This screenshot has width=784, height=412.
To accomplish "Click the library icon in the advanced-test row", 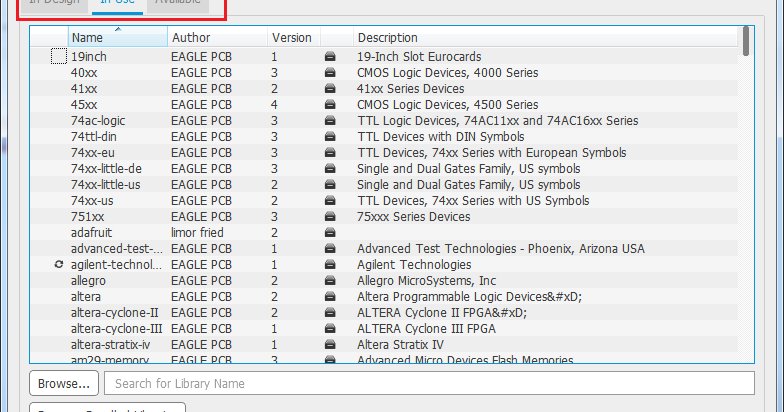I will (x=330, y=248).
